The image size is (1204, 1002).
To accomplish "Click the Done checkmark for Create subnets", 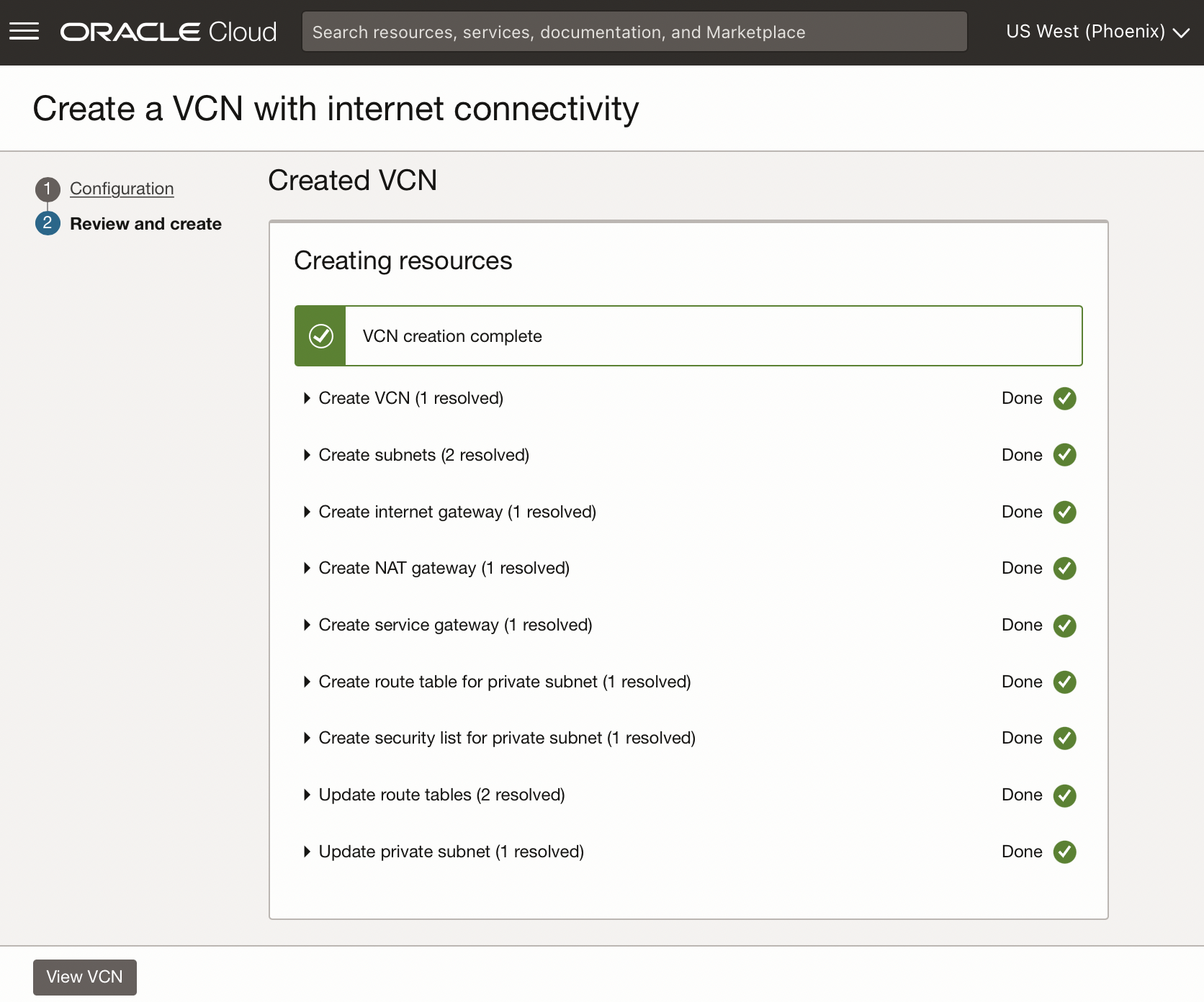I will coord(1064,454).
